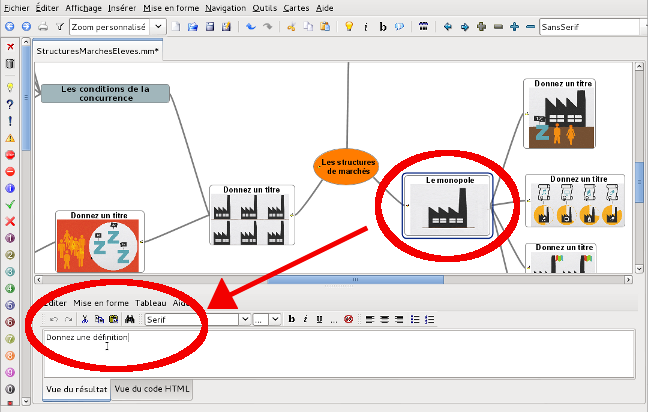
Task: Click the red X remove-icon button at sidebar top
Action: pyautogui.click(x=9, y=46)
